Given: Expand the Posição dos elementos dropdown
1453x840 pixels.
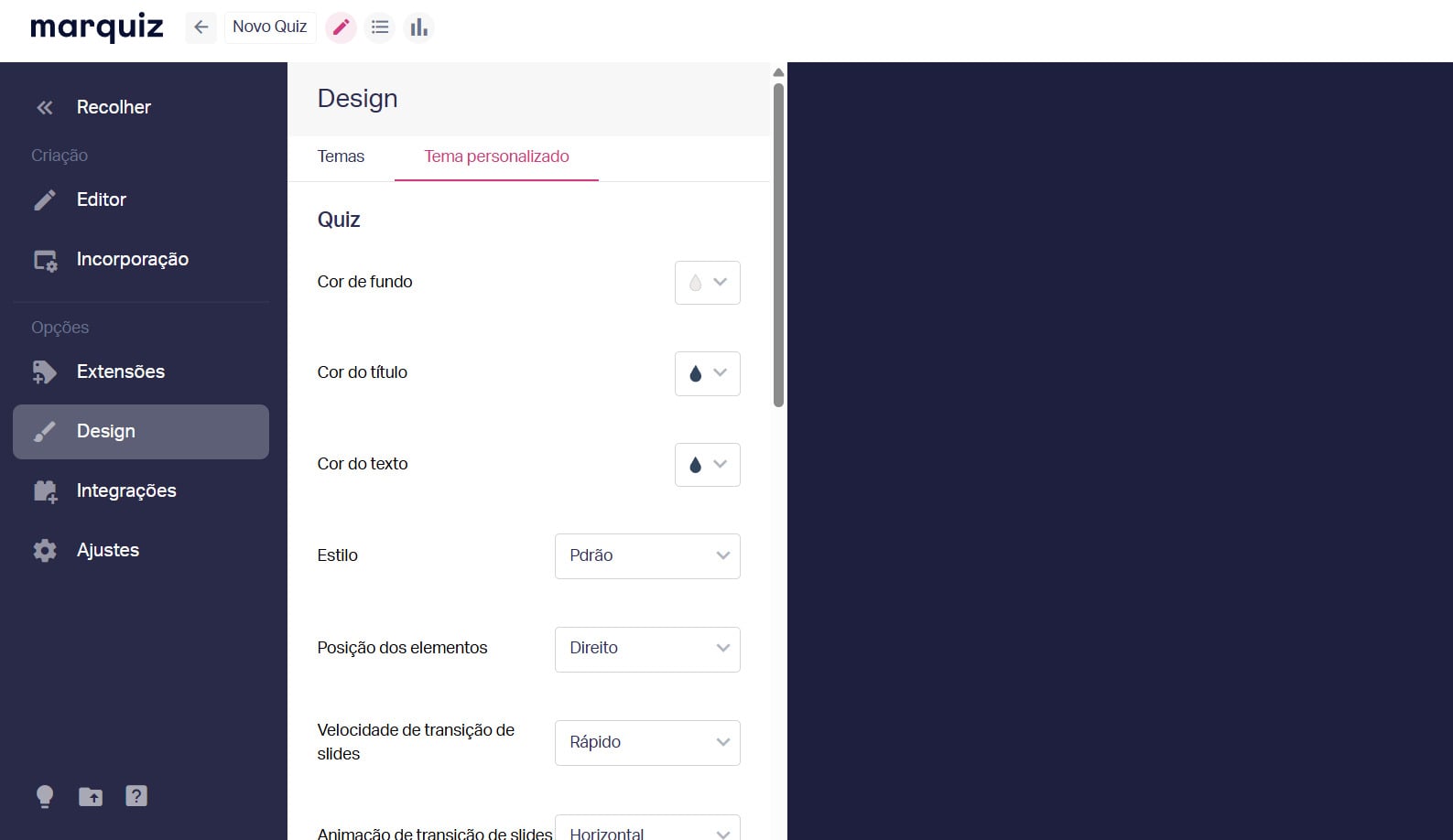Looking at the screenshot, I should 647,649.
